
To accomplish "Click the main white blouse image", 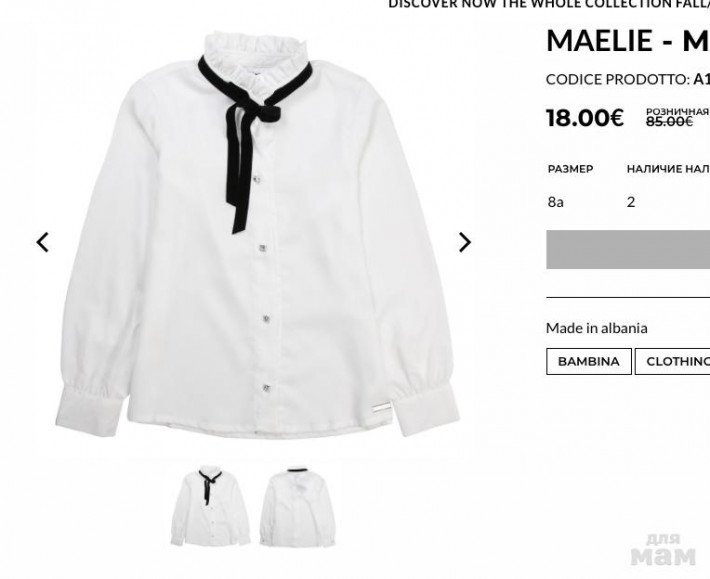I will [x=258, y=234].
